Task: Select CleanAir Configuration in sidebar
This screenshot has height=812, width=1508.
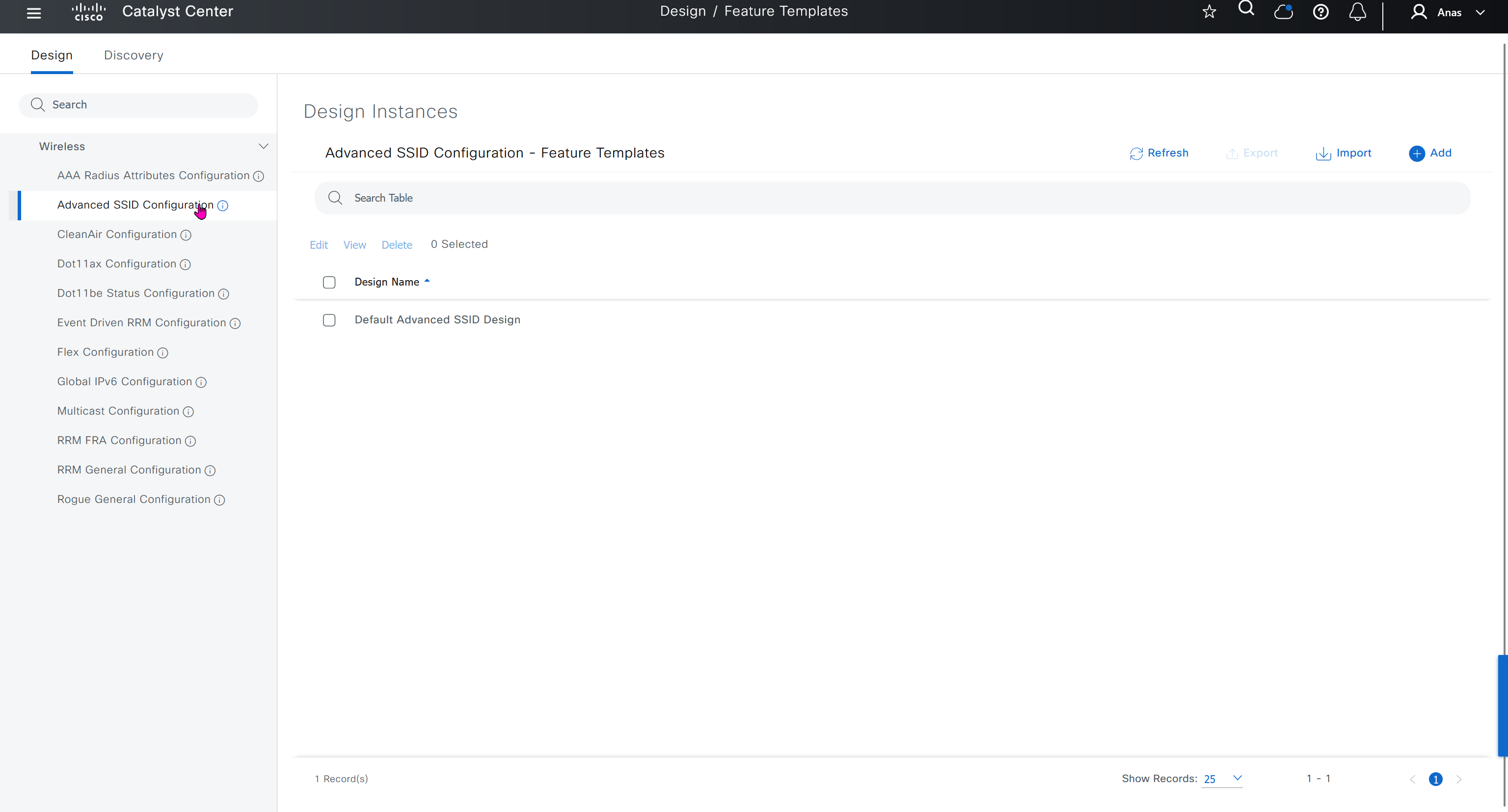Action: click(116, 235)
